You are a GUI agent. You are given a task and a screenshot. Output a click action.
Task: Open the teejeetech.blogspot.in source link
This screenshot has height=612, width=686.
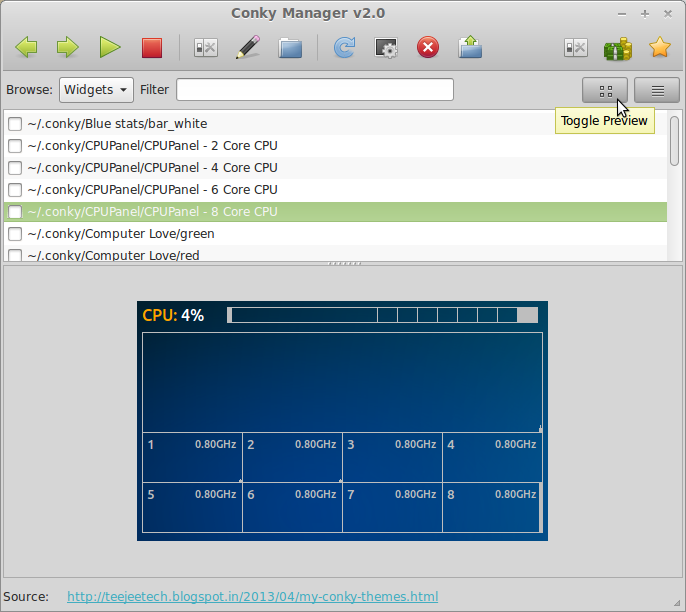pyautogui.click(x=252, y=597)
